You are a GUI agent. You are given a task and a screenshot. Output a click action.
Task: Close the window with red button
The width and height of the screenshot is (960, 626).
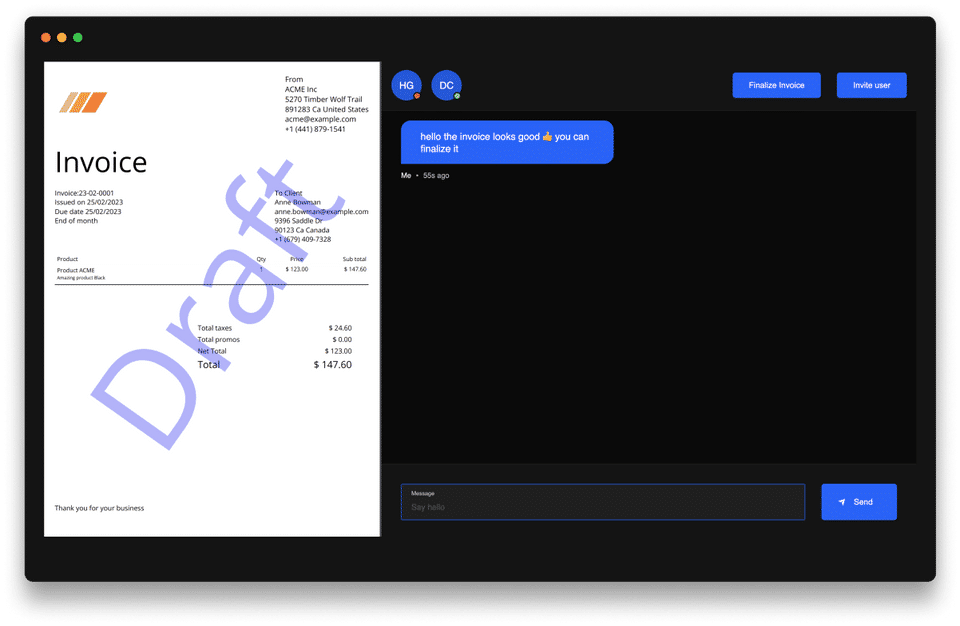point(46,37)
